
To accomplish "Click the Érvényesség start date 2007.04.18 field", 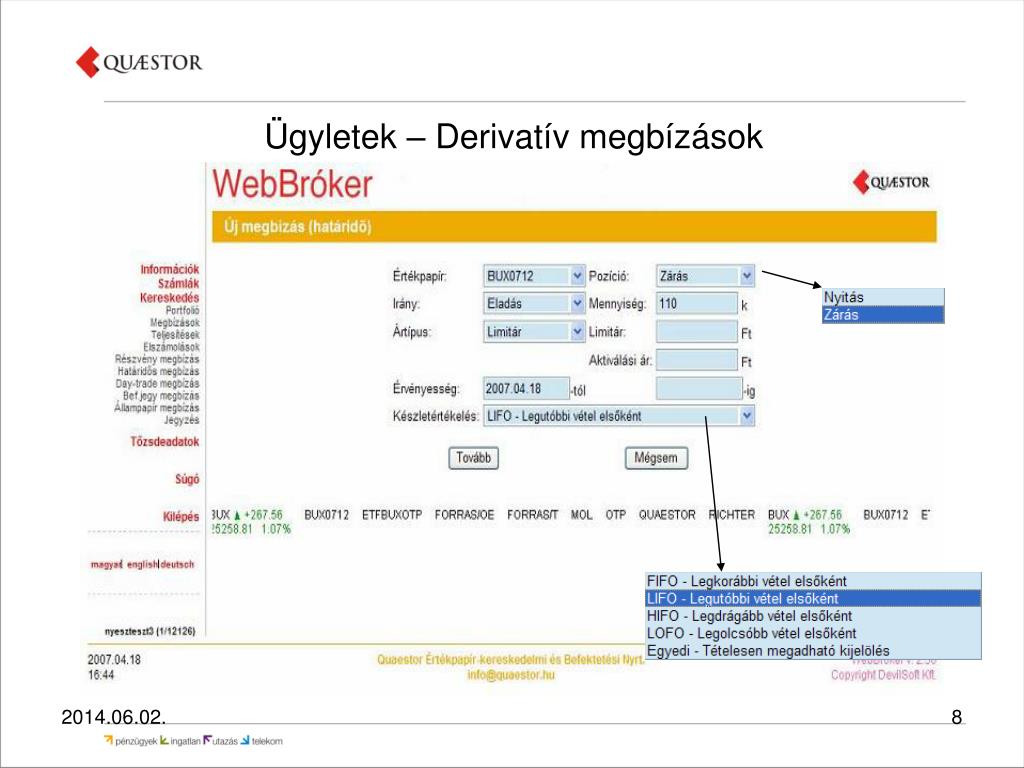I will coord(526,389).
